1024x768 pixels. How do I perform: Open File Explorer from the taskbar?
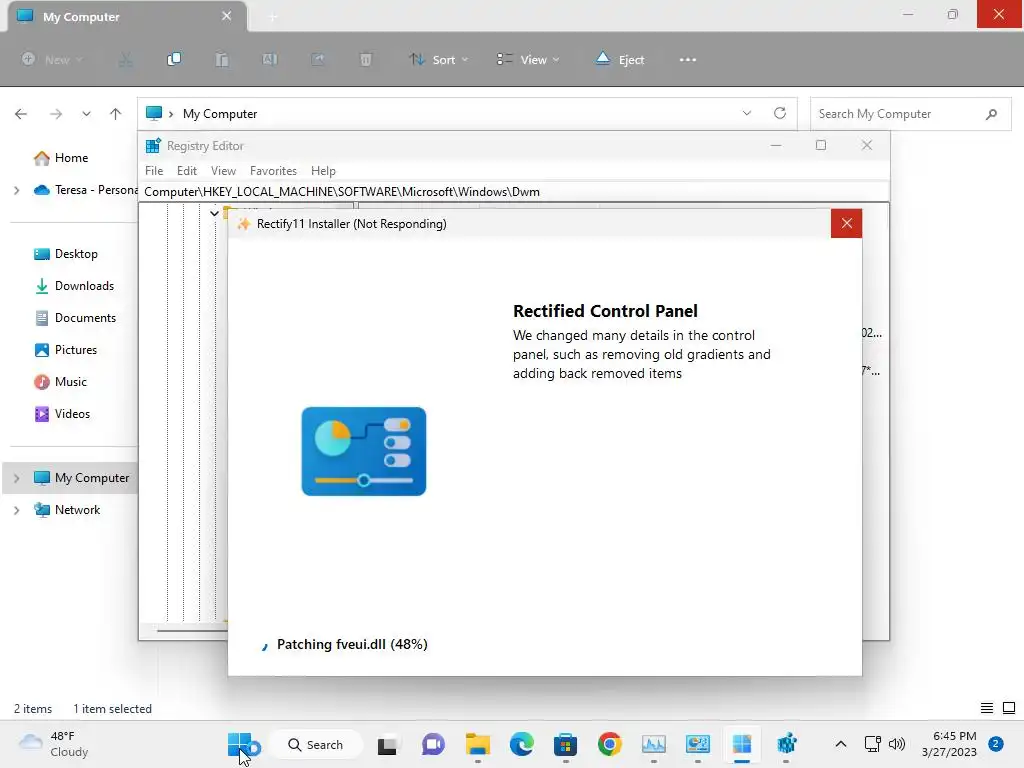point(477,744)
